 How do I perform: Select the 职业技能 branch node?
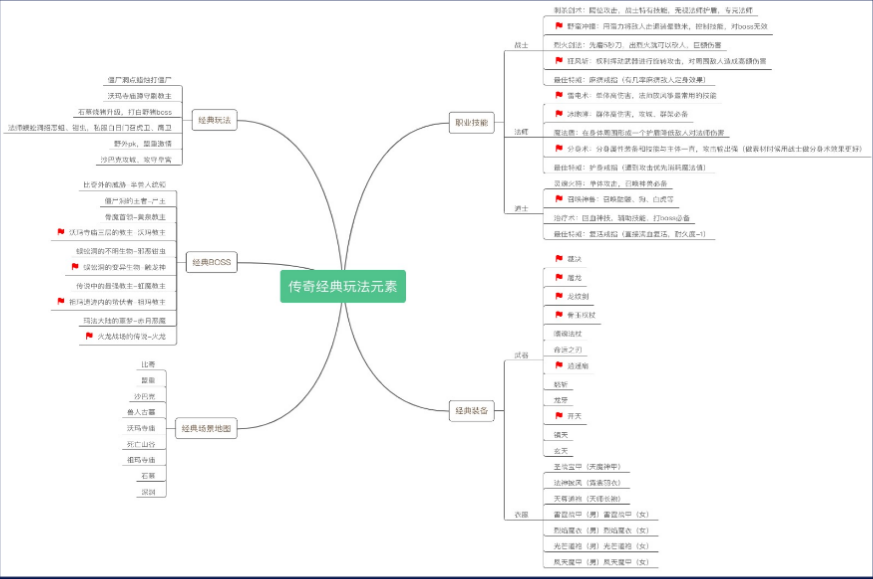tap(471, 123)
